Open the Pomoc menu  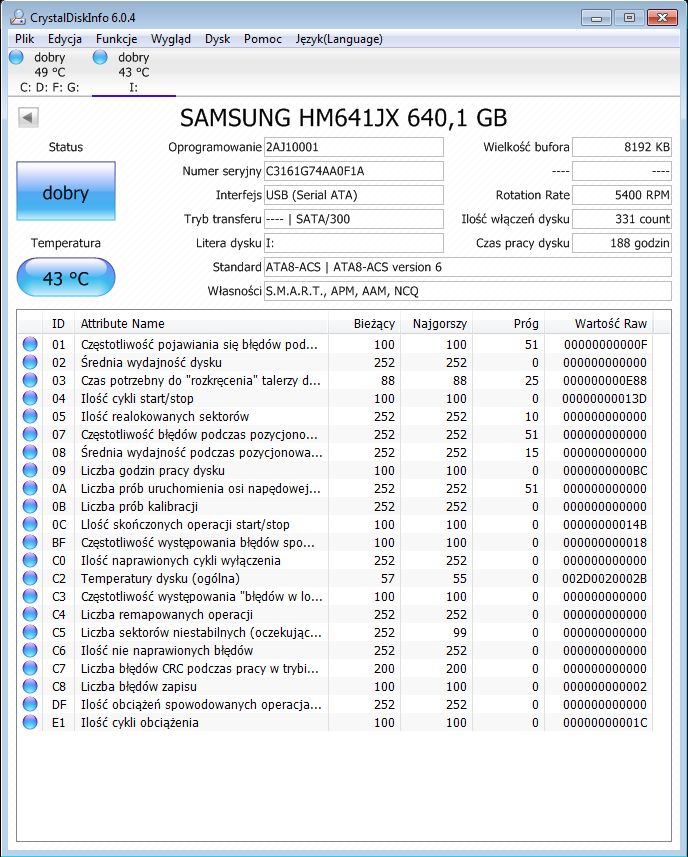pos(263,39)
